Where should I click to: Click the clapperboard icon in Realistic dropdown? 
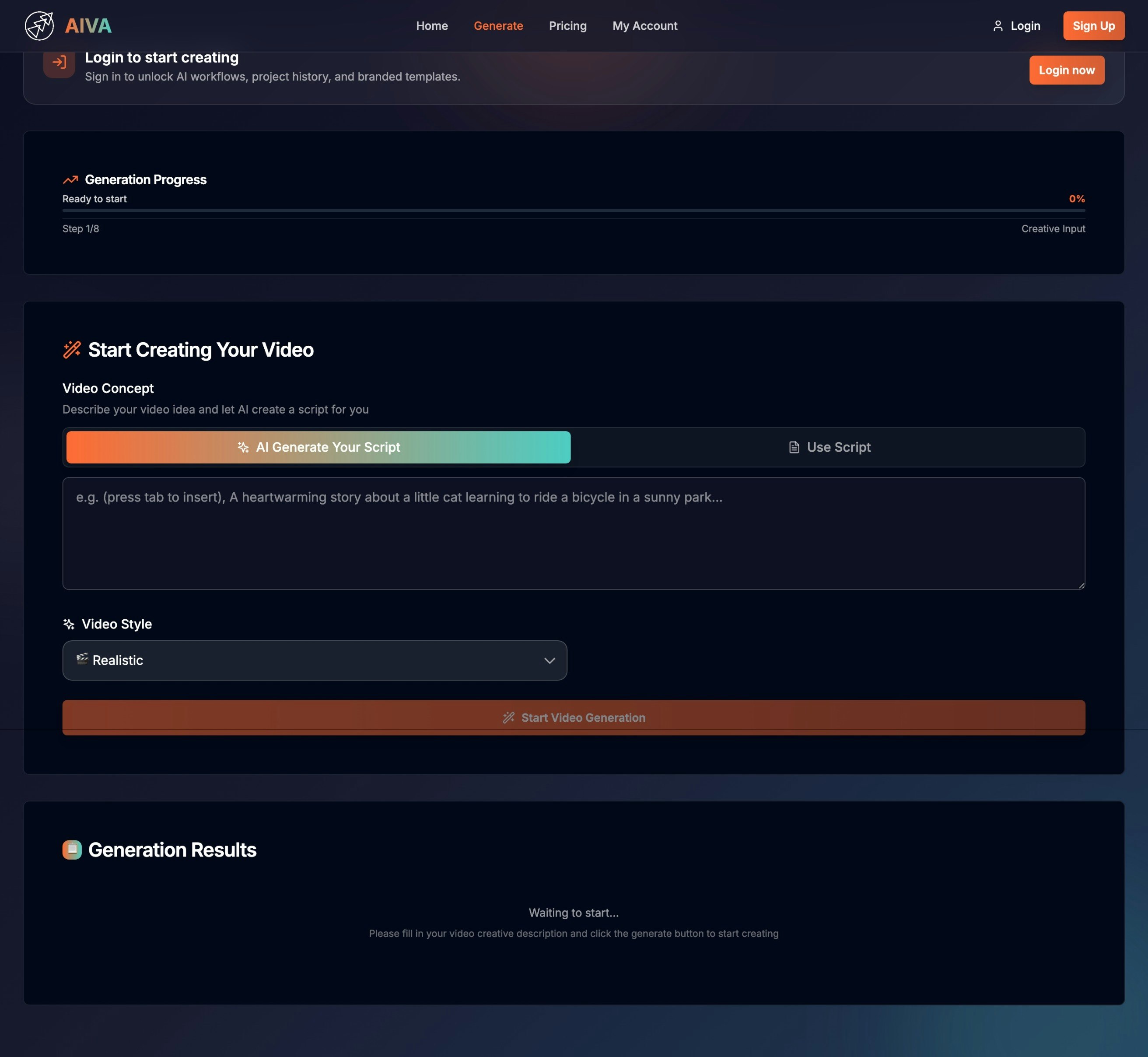(82, 659)
